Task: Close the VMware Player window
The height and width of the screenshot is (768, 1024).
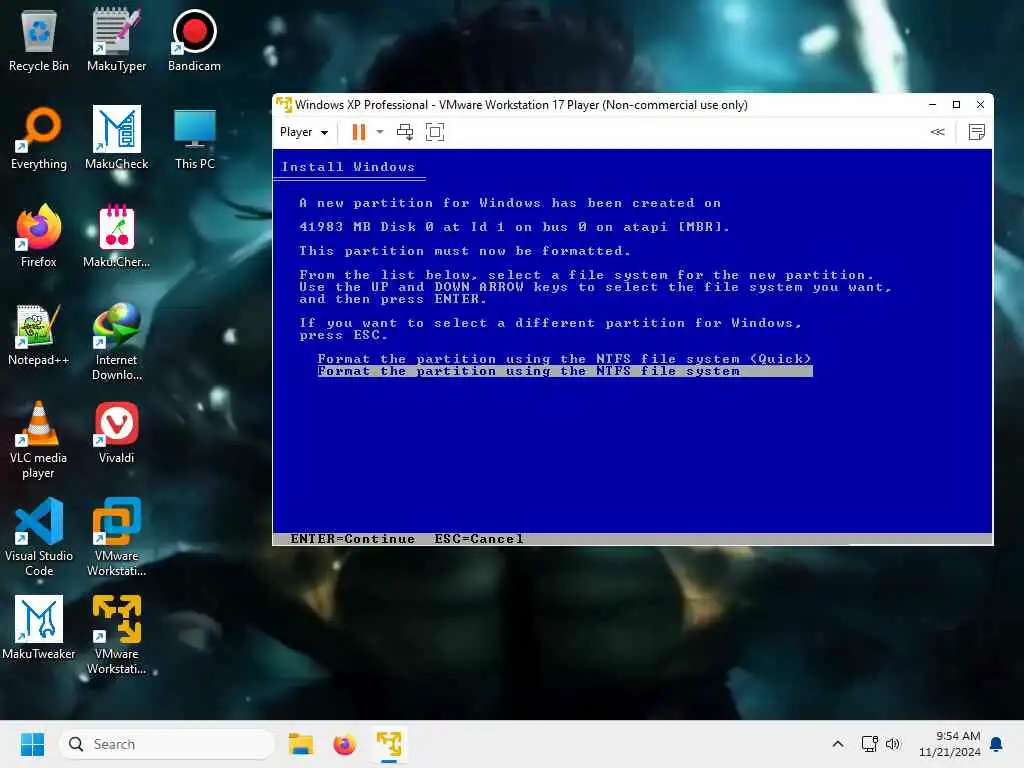Action: click(x=980, y=104)
